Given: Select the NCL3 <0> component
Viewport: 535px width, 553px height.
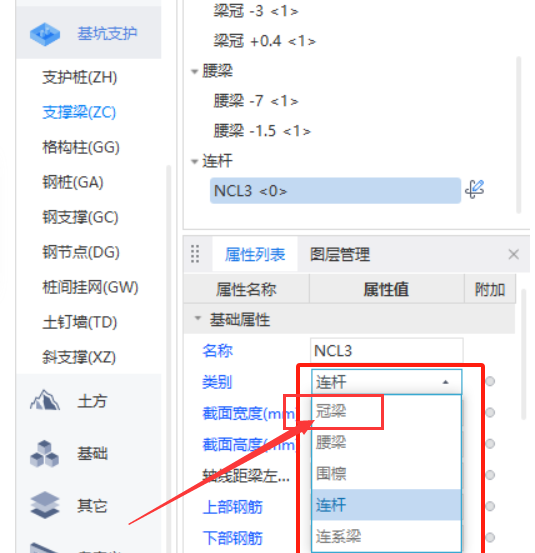Looking at the screenshot, I should 335,191.
